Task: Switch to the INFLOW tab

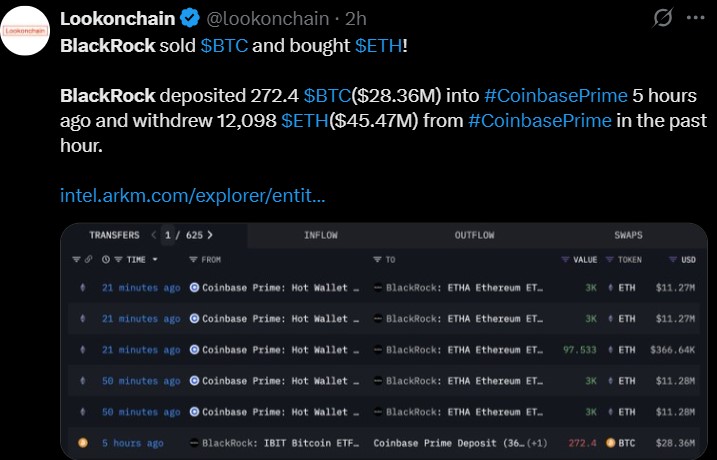Action: (x=320, y=236)
